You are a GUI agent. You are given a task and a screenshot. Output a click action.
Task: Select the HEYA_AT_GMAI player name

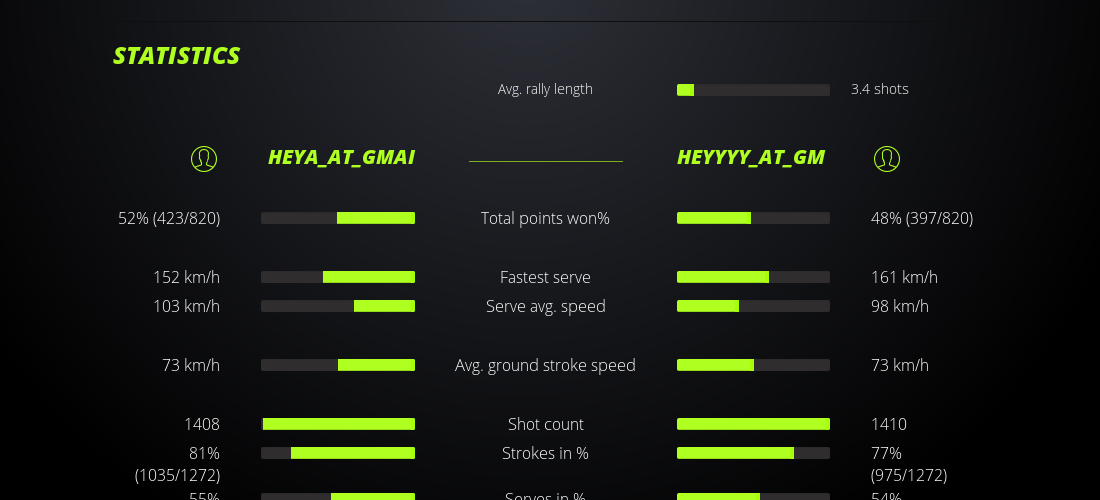(341, 157)
